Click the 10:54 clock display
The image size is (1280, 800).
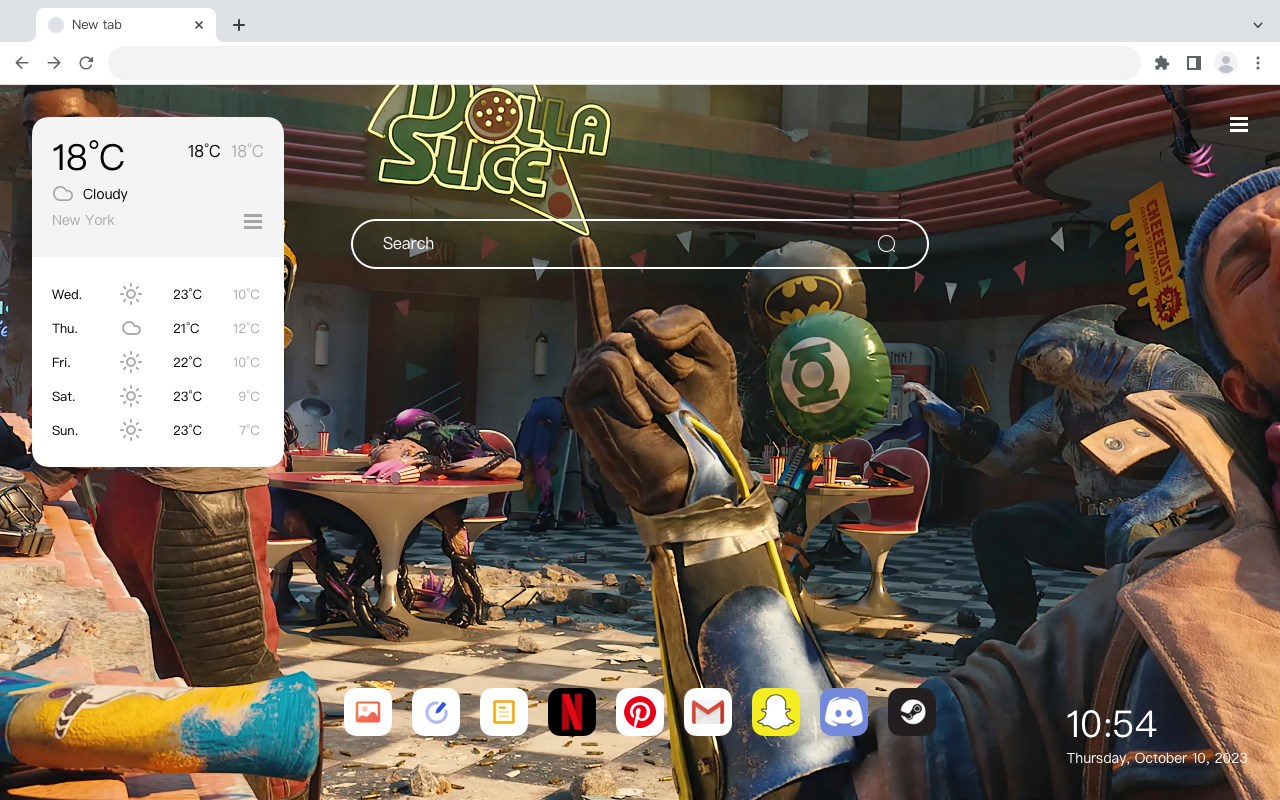(x=1111, y=724)
